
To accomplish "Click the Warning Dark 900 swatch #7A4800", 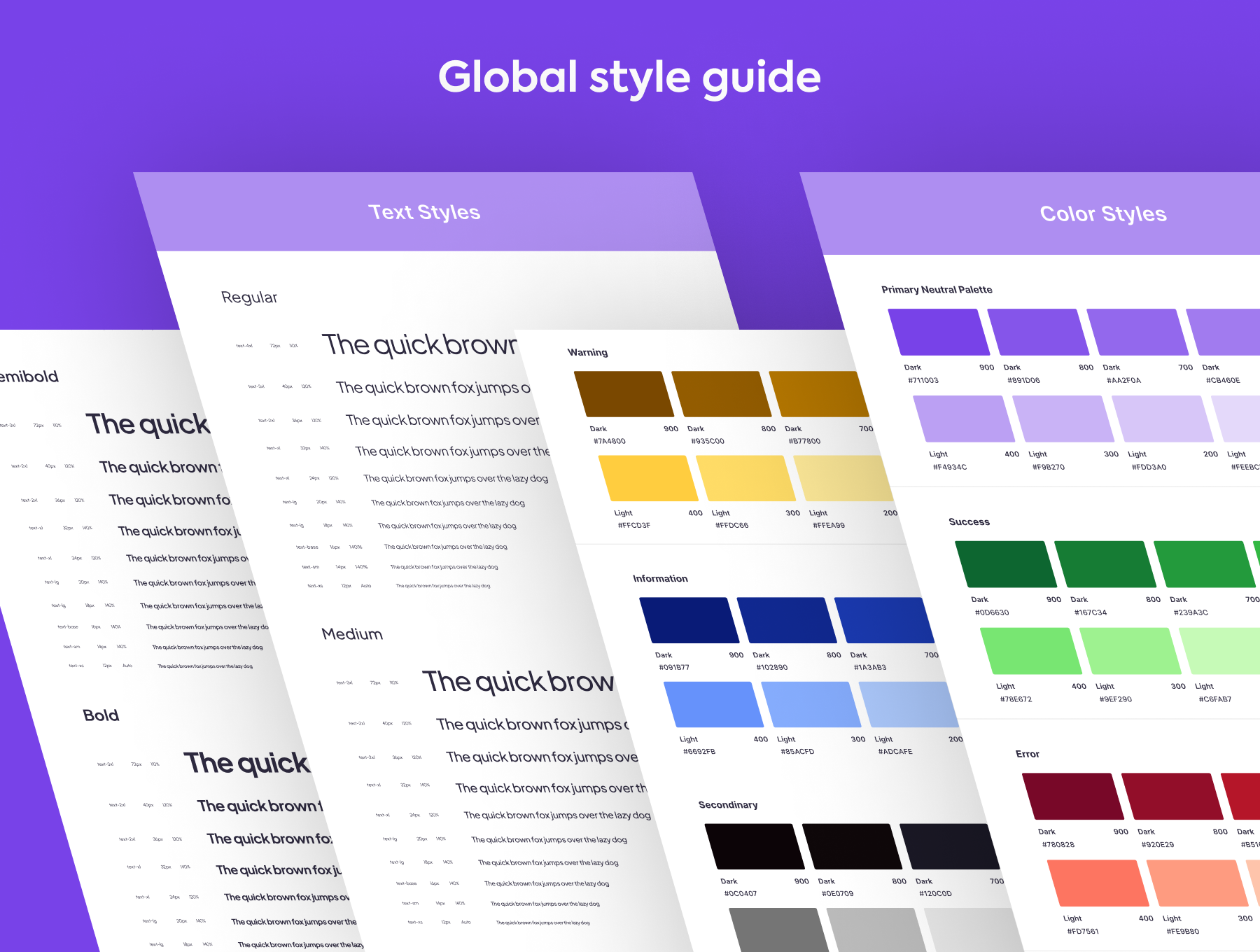I will click(623, 394).
